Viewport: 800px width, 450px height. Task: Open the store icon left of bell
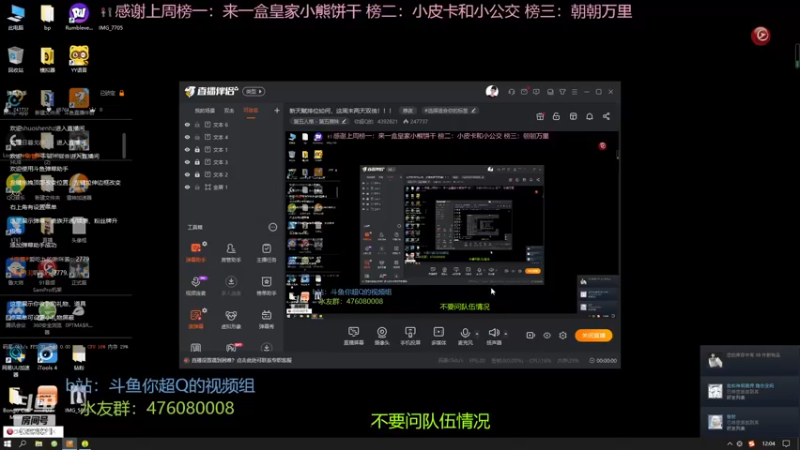[x=573, y=116]
